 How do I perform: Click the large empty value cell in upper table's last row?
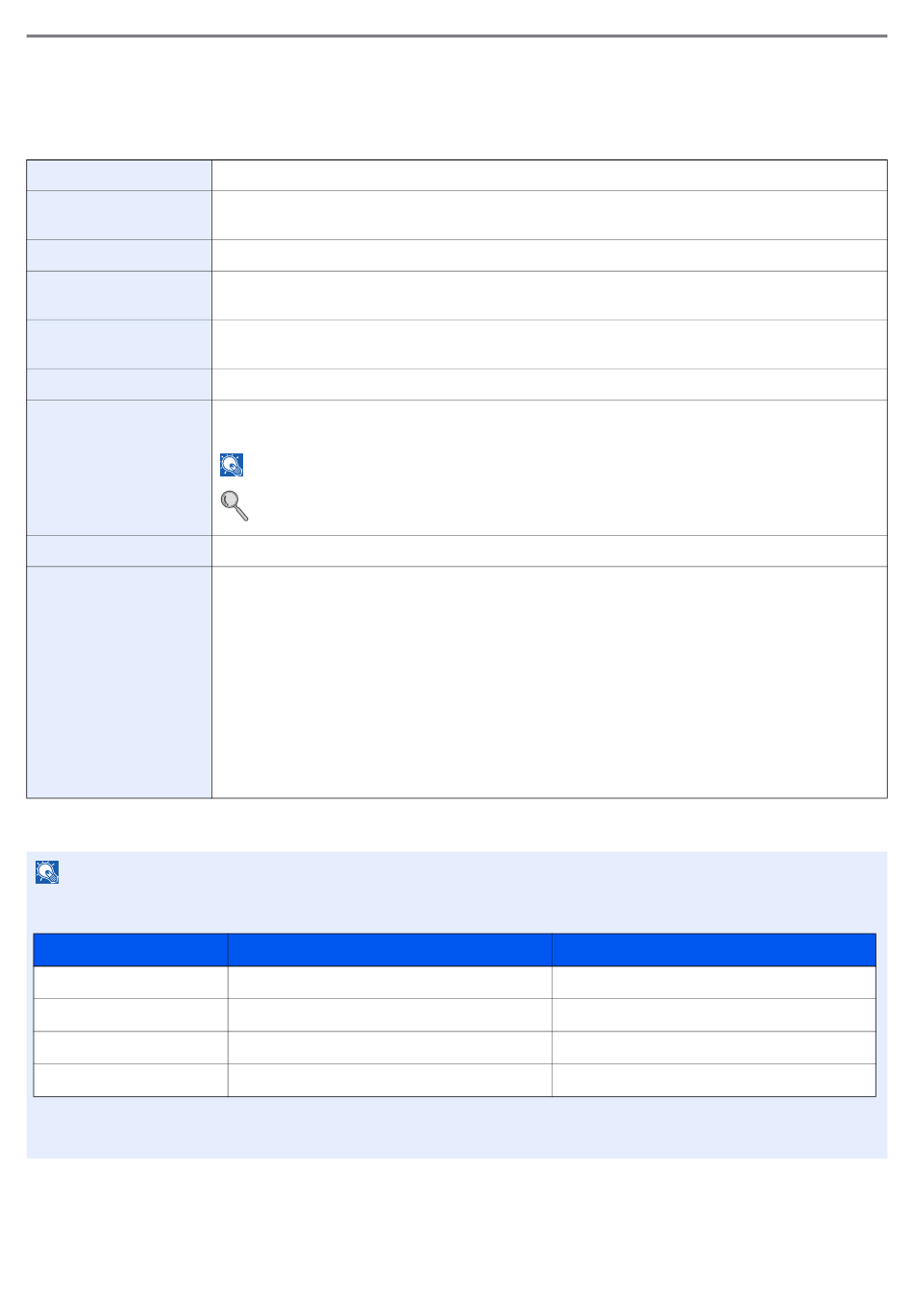[549, 682]
